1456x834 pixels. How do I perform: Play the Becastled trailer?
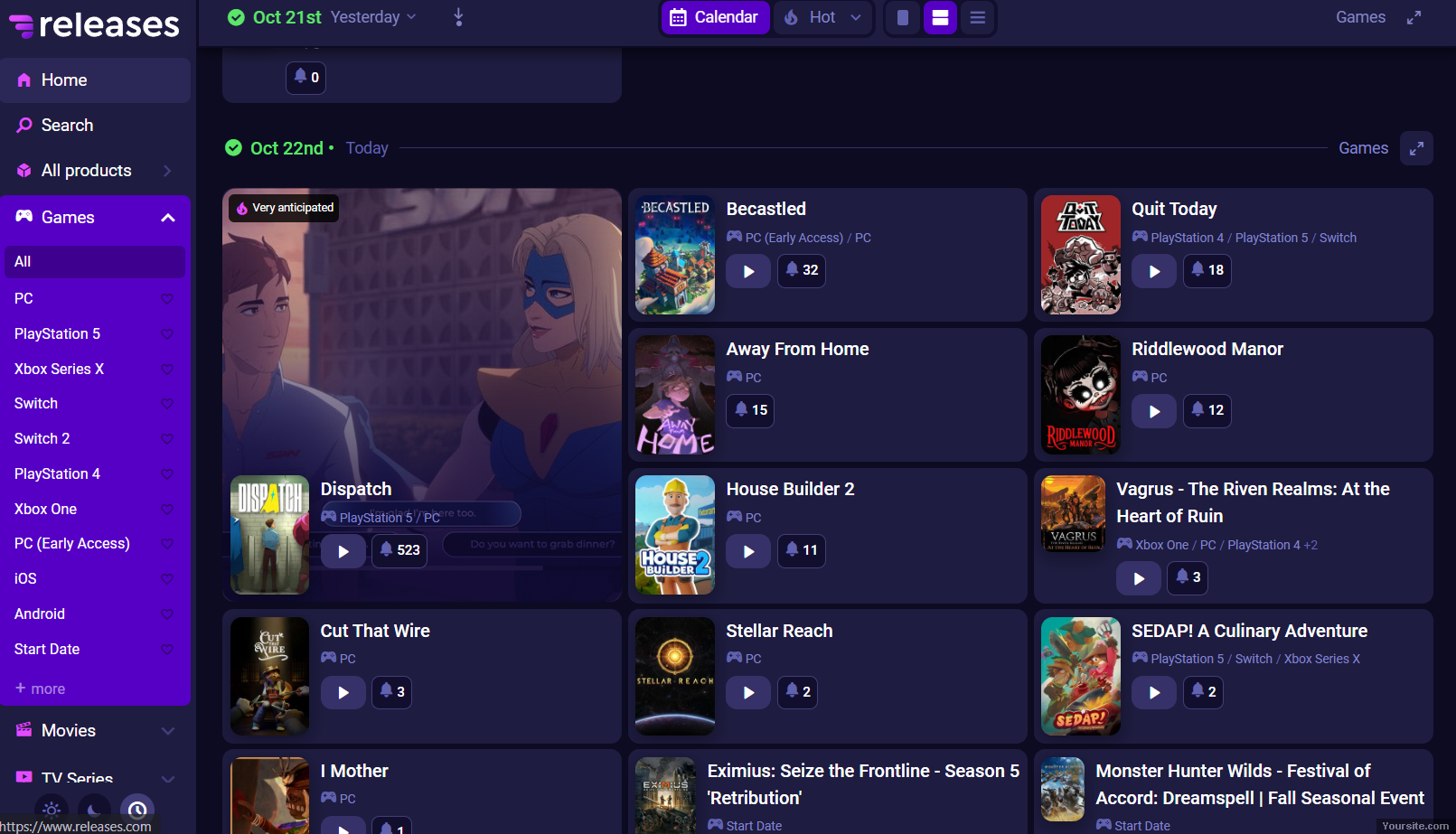pyautogui.click(x=748, y=271)
